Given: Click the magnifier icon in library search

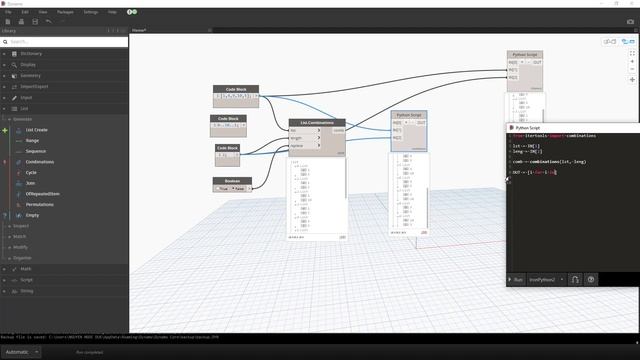Looking at the screenshot, I should coord(5,42).
